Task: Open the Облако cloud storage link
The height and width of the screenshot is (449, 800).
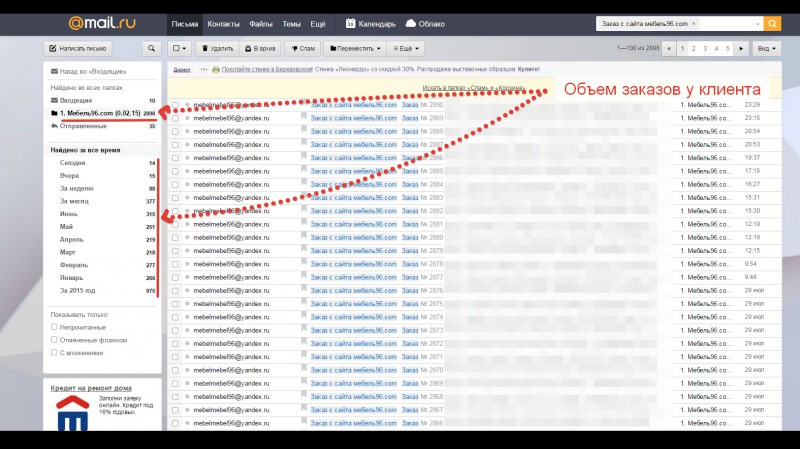Action: [x=425, y=23]
